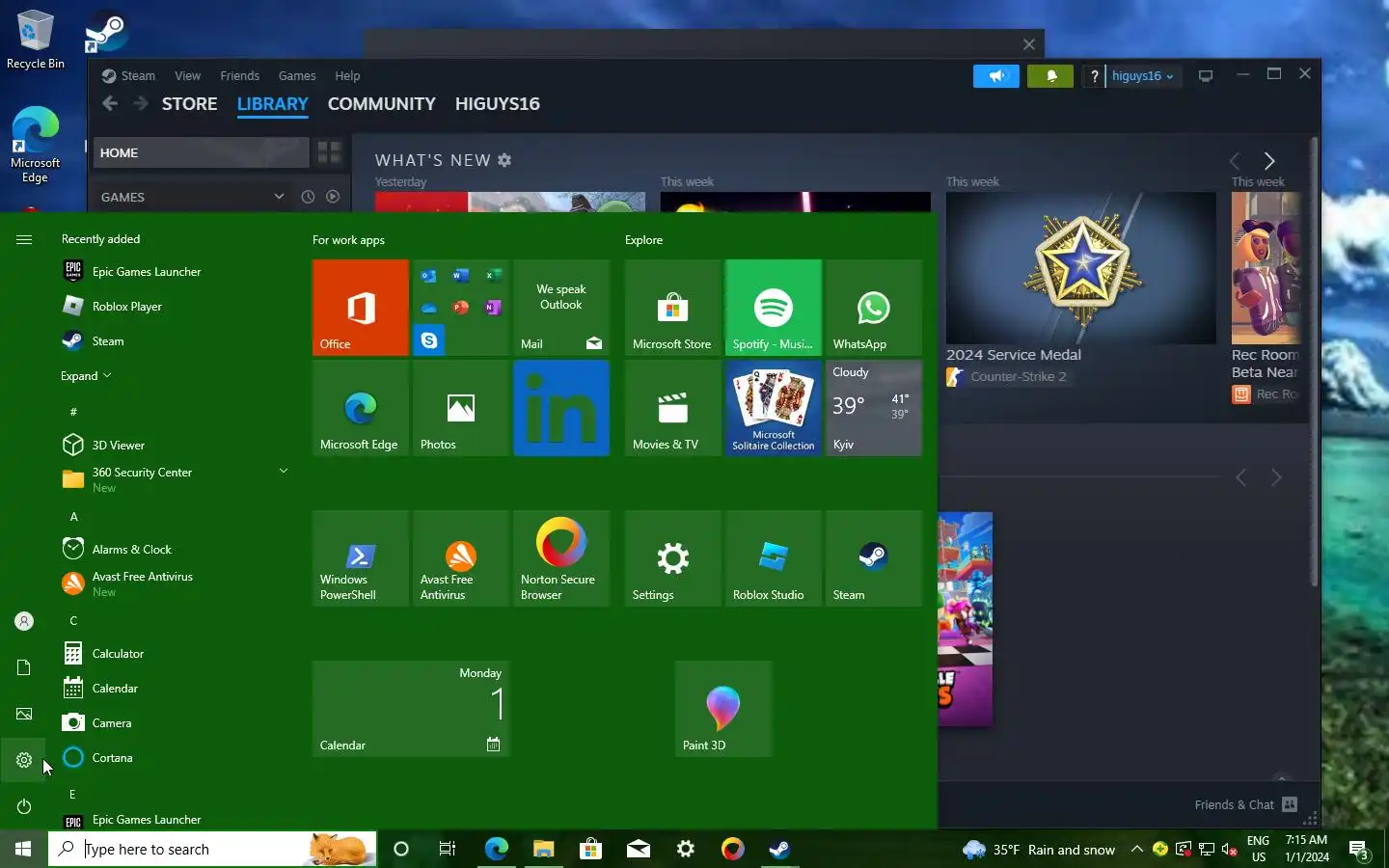1389x868 pixels.
Task: Open Avast Free Antivirus tile
Action: click(x=461, y=558)
